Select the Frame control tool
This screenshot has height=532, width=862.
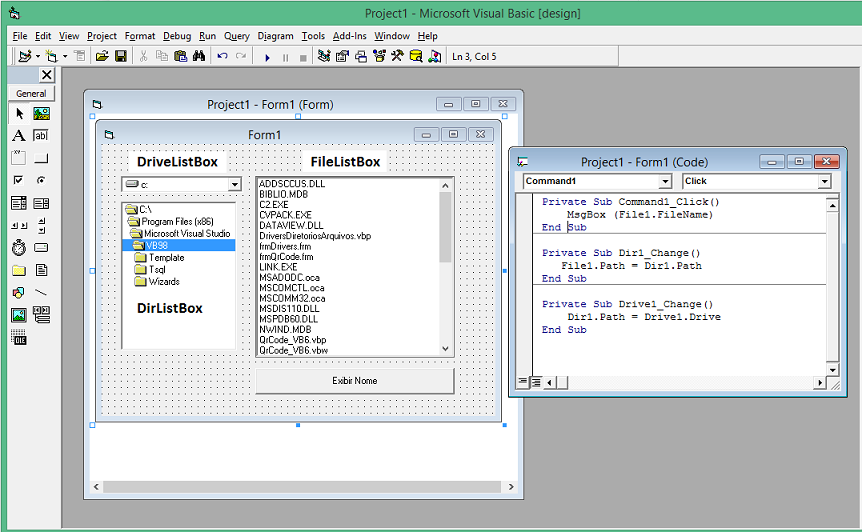click(x=19, y=158)
